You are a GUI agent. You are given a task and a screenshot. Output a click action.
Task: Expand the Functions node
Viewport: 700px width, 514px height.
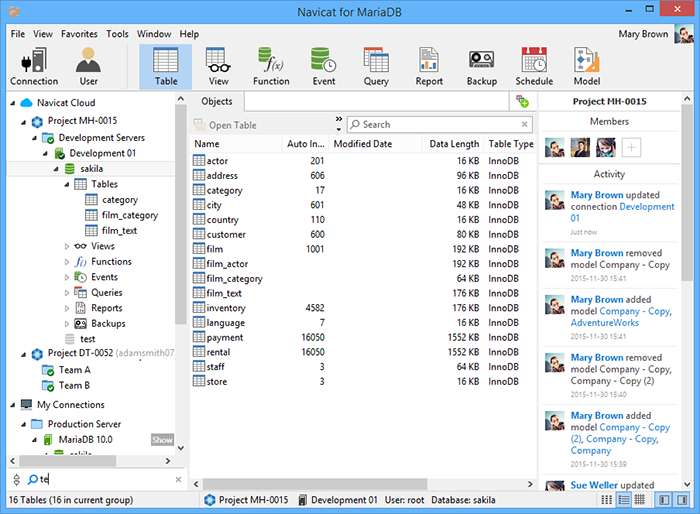(67, 262)
